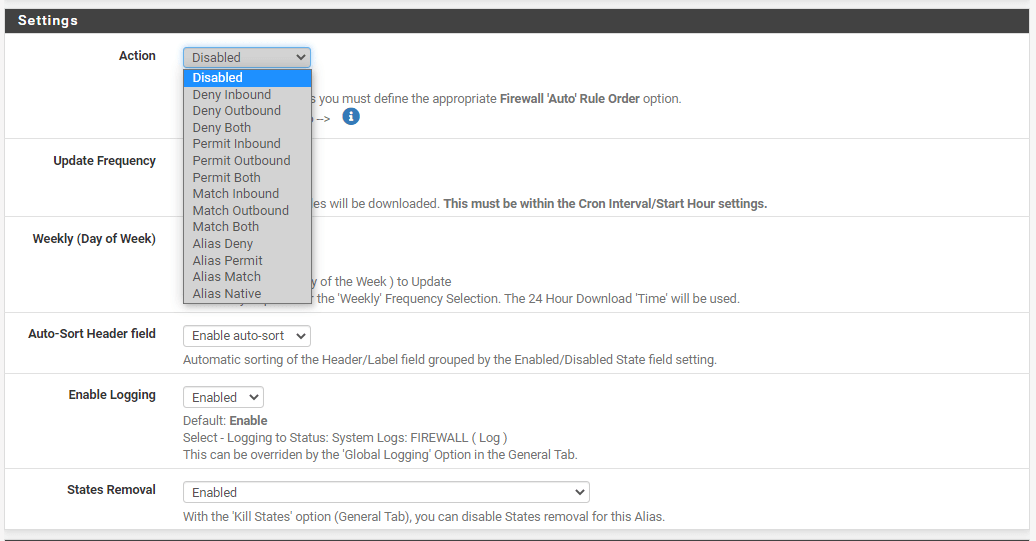Choose Deny Inbound option

click(x=247, y=95)
